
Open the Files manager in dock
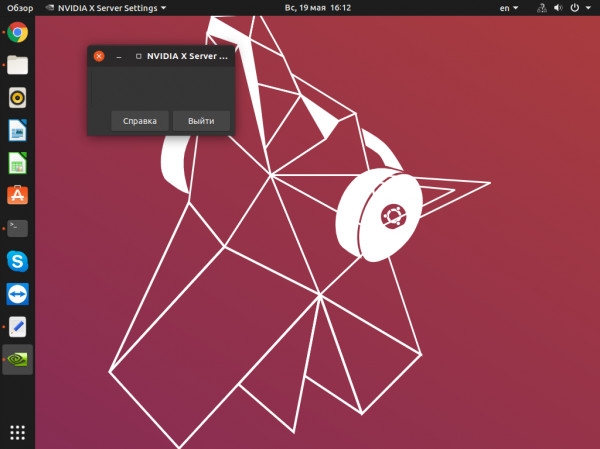tap(17, 65)
